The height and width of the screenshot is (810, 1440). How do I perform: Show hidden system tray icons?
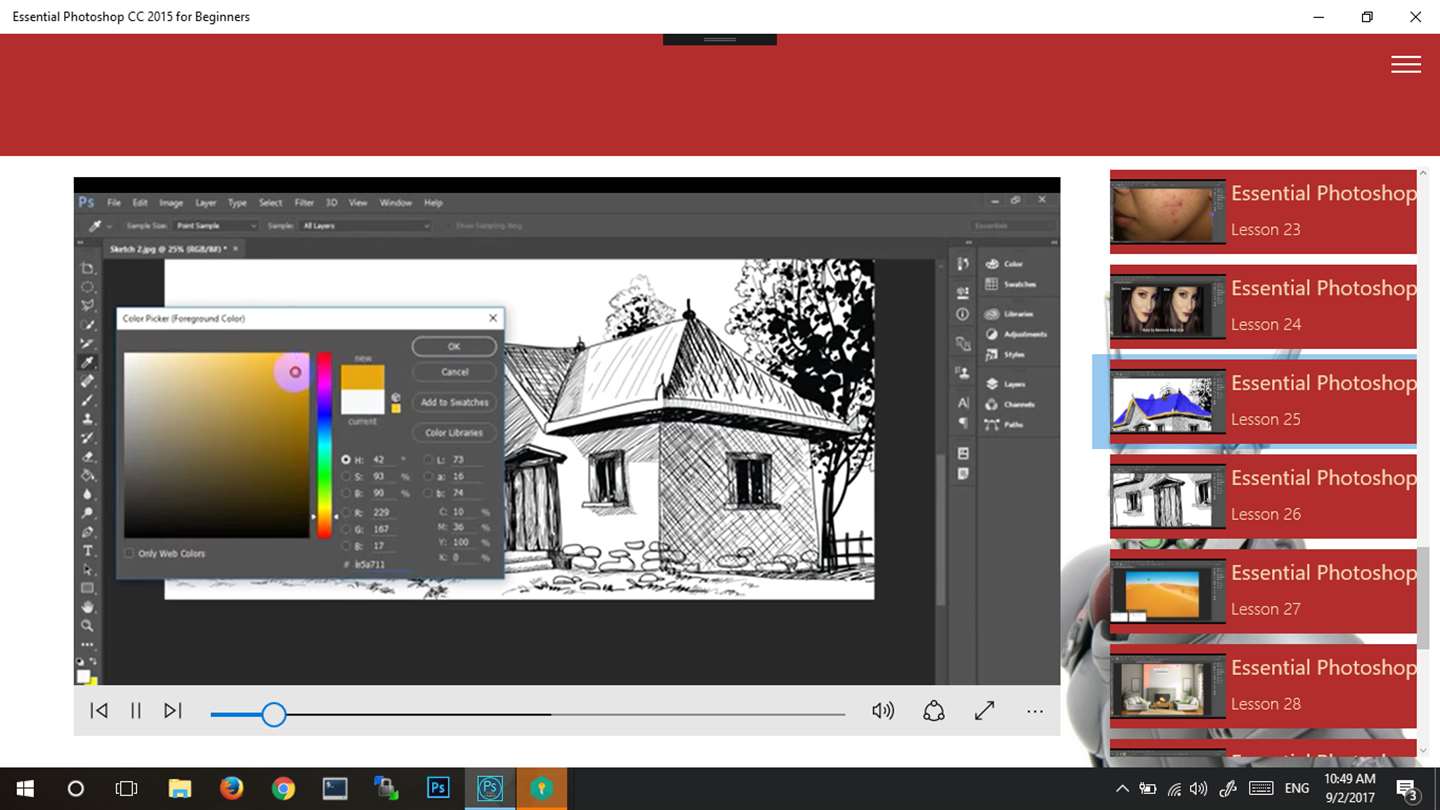[x=1122, y=789]
